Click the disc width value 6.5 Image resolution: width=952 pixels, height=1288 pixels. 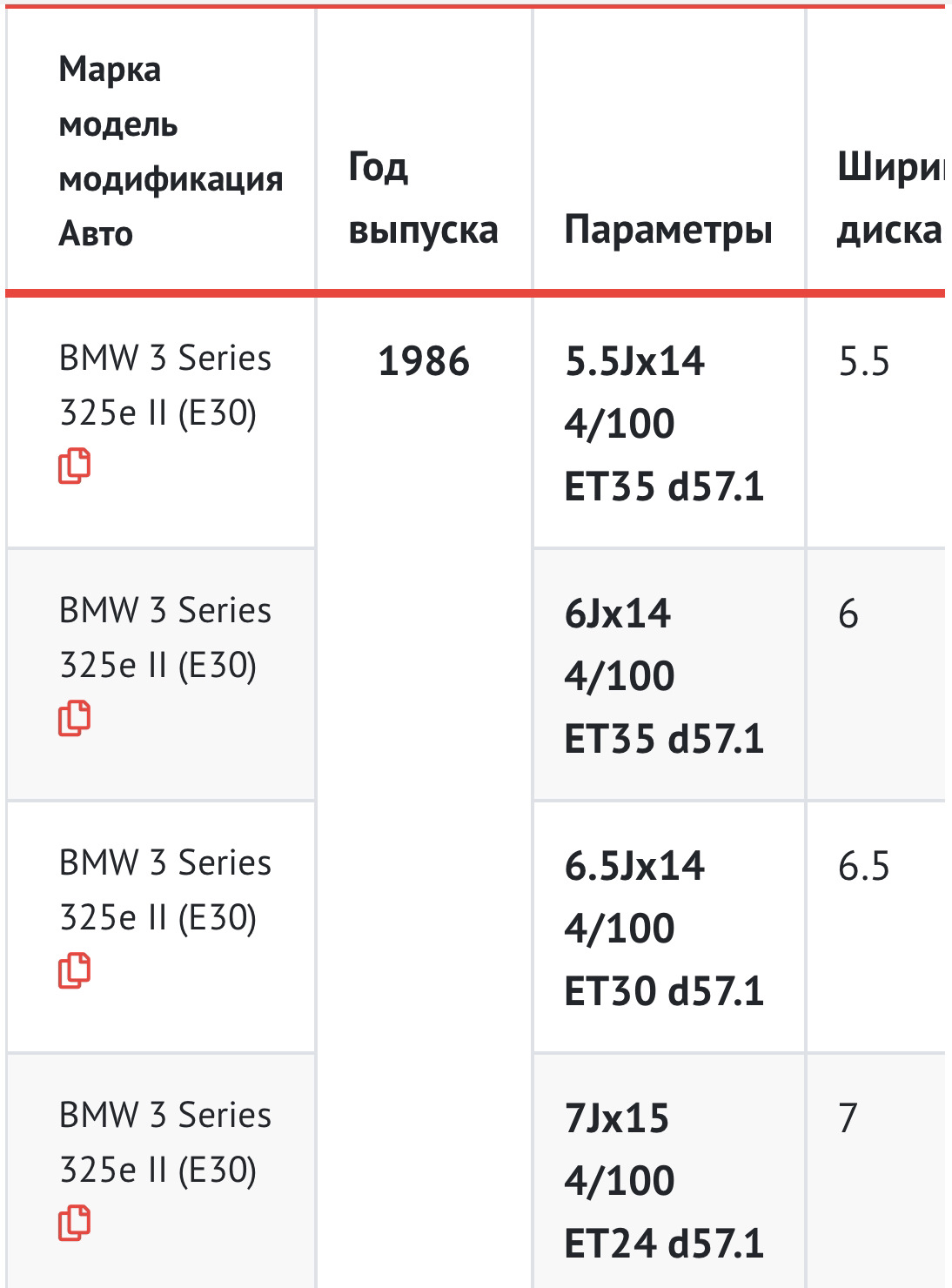(864, 866)
